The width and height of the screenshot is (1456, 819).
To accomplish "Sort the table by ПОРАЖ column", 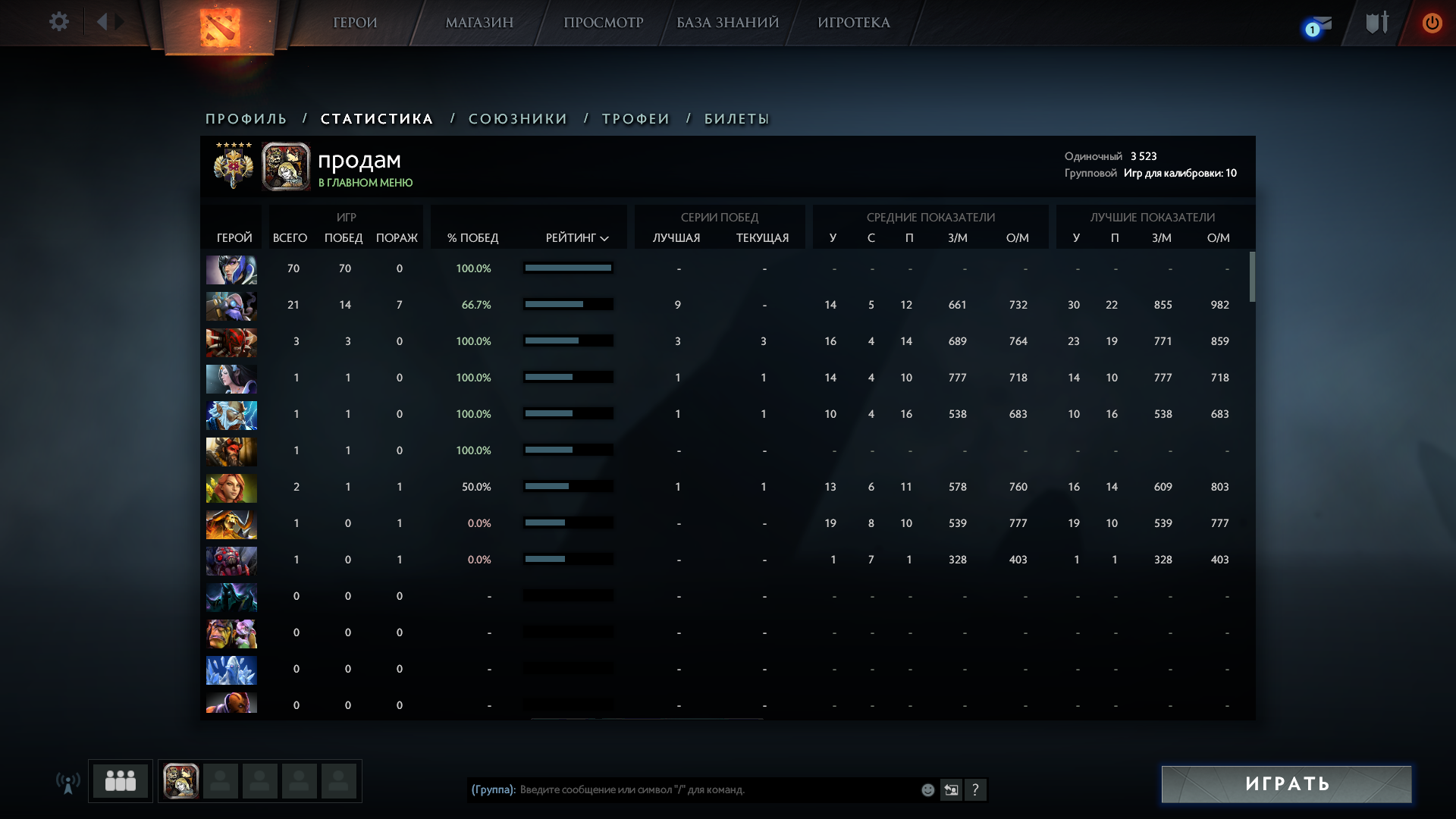I will (x=397, y=238).
